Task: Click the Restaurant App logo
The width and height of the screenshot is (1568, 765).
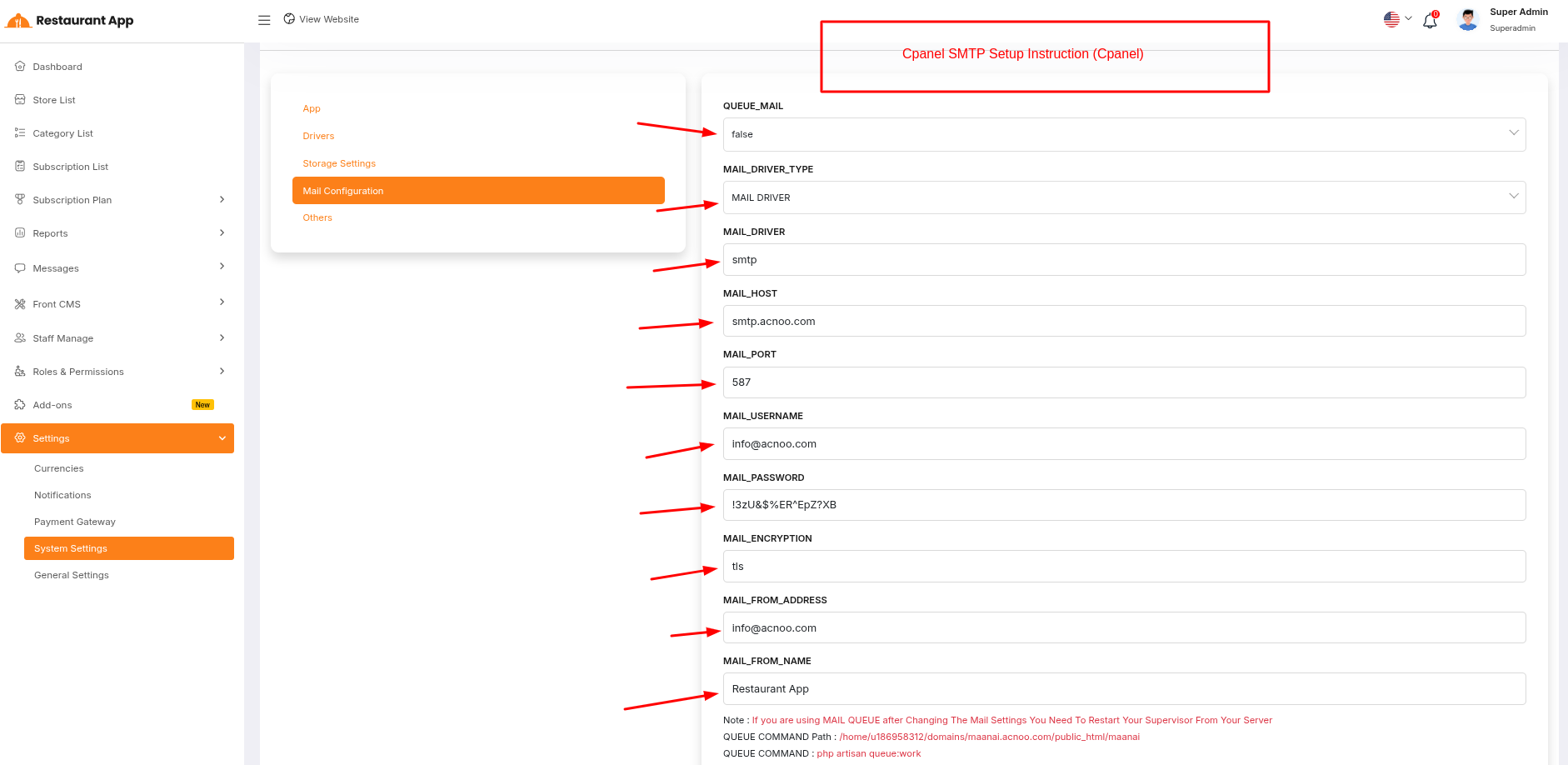Action: 70,21
